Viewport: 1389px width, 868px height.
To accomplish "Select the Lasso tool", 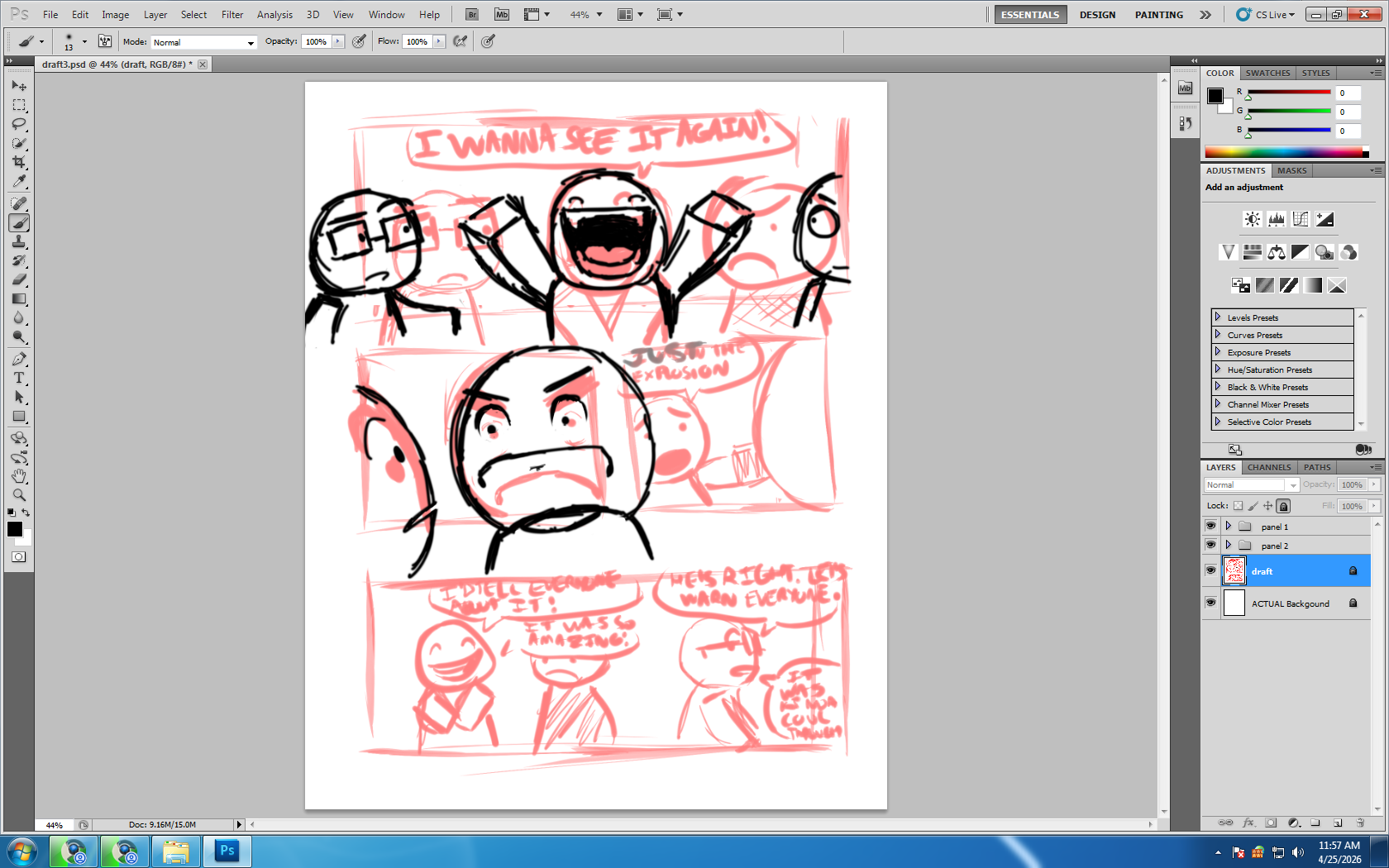I will click(19, 124).
